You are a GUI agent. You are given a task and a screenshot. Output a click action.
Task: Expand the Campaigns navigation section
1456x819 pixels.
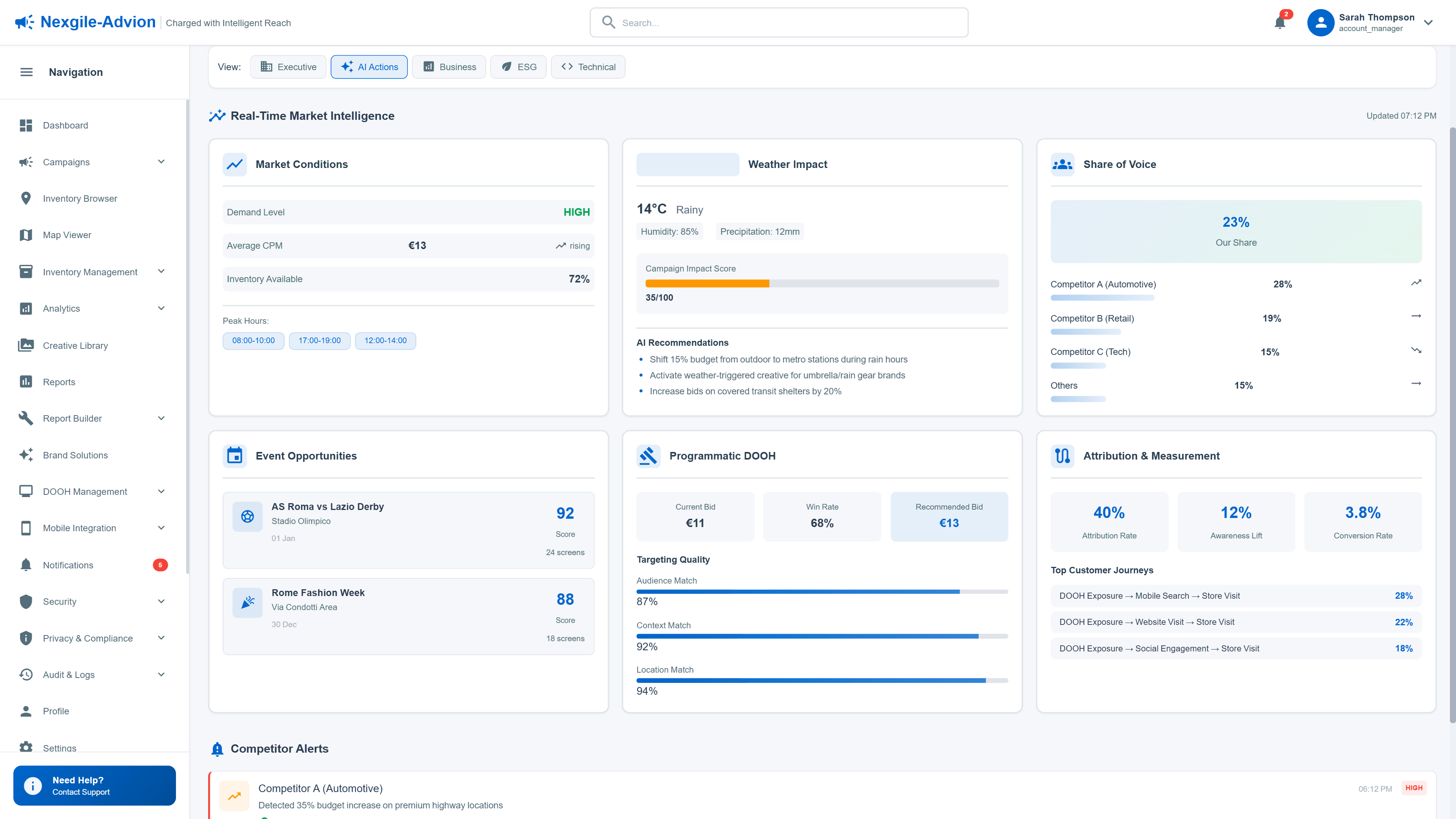(x=161, y=162)
